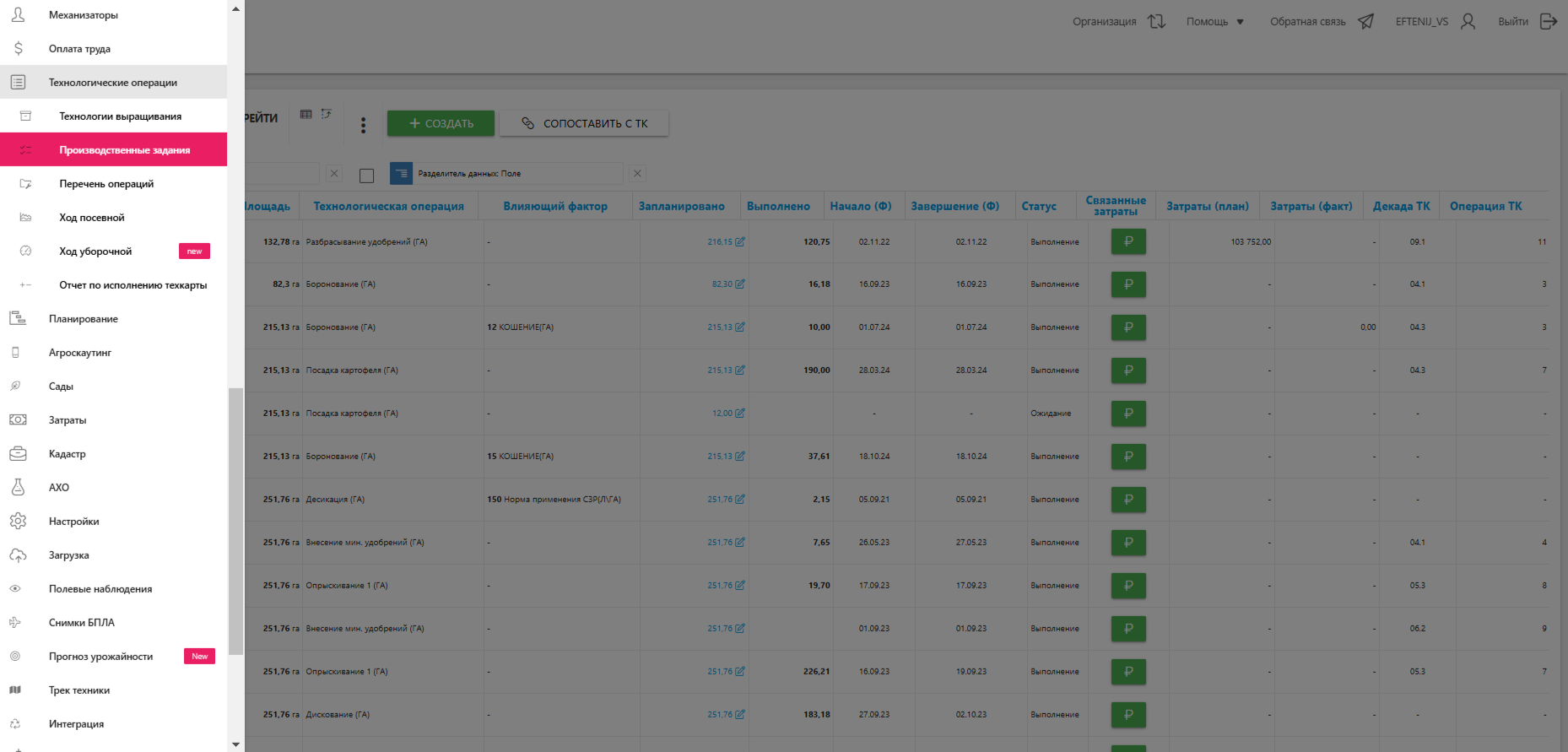Screen dimensions: 1568x752
Task: Toggle the checkbox beside the data separator
Action: point(366,176)
